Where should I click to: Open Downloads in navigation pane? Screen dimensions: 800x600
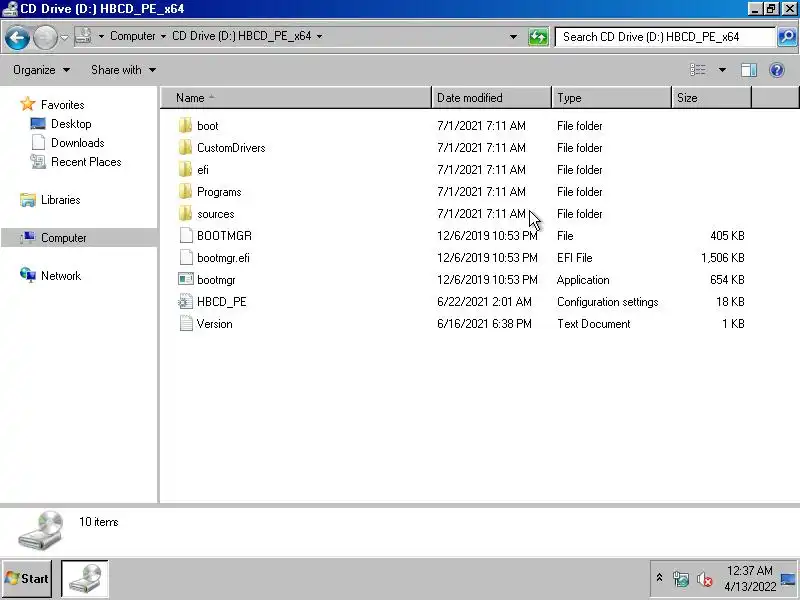pyautogui.click(x=78, y=143)
